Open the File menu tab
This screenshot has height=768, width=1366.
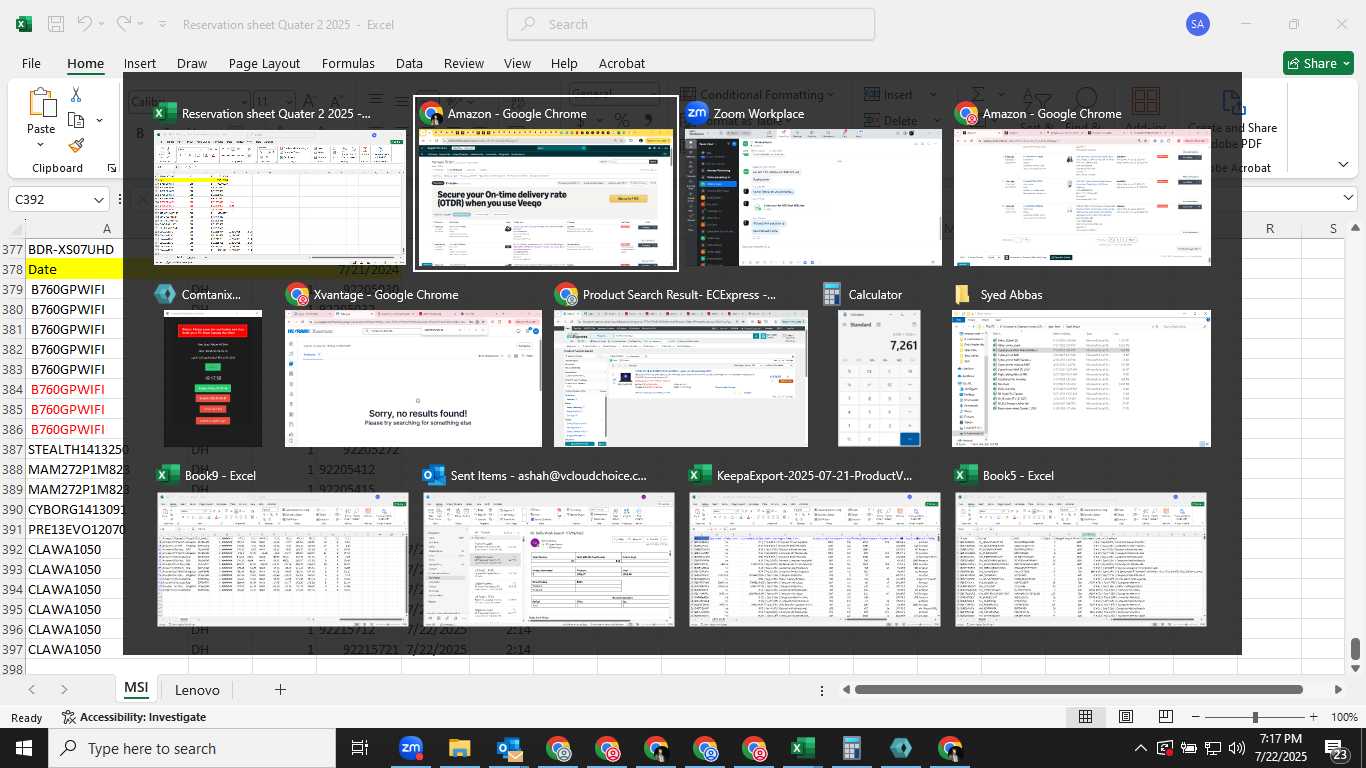pyautogui.click(x=31, y=63)
